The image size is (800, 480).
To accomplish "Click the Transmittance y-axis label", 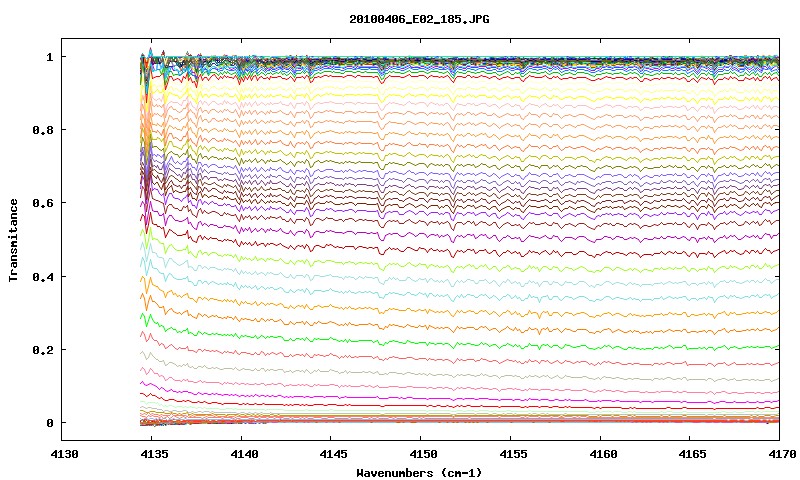I will [x=14, y=240].
